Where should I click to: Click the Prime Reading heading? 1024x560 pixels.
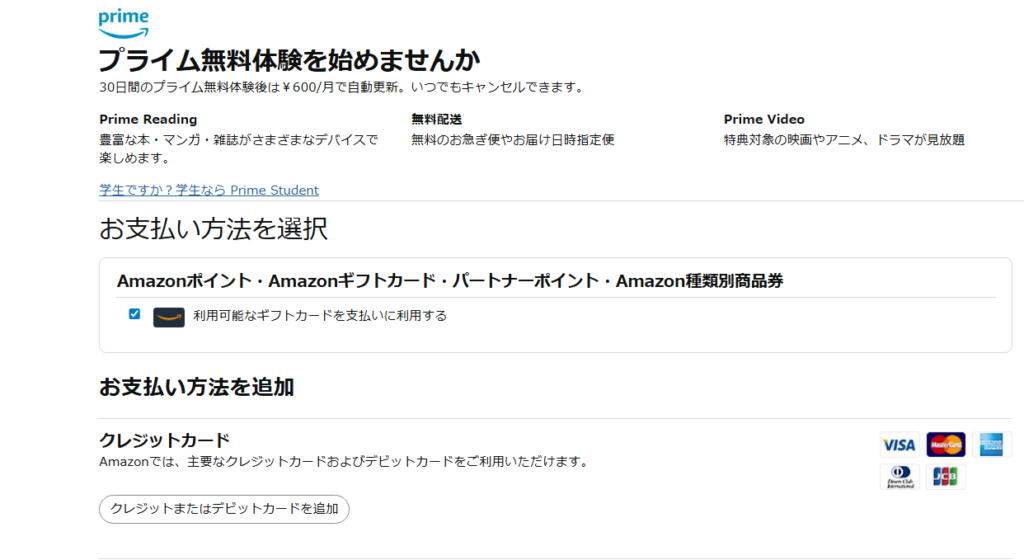[x=148, y=119]
